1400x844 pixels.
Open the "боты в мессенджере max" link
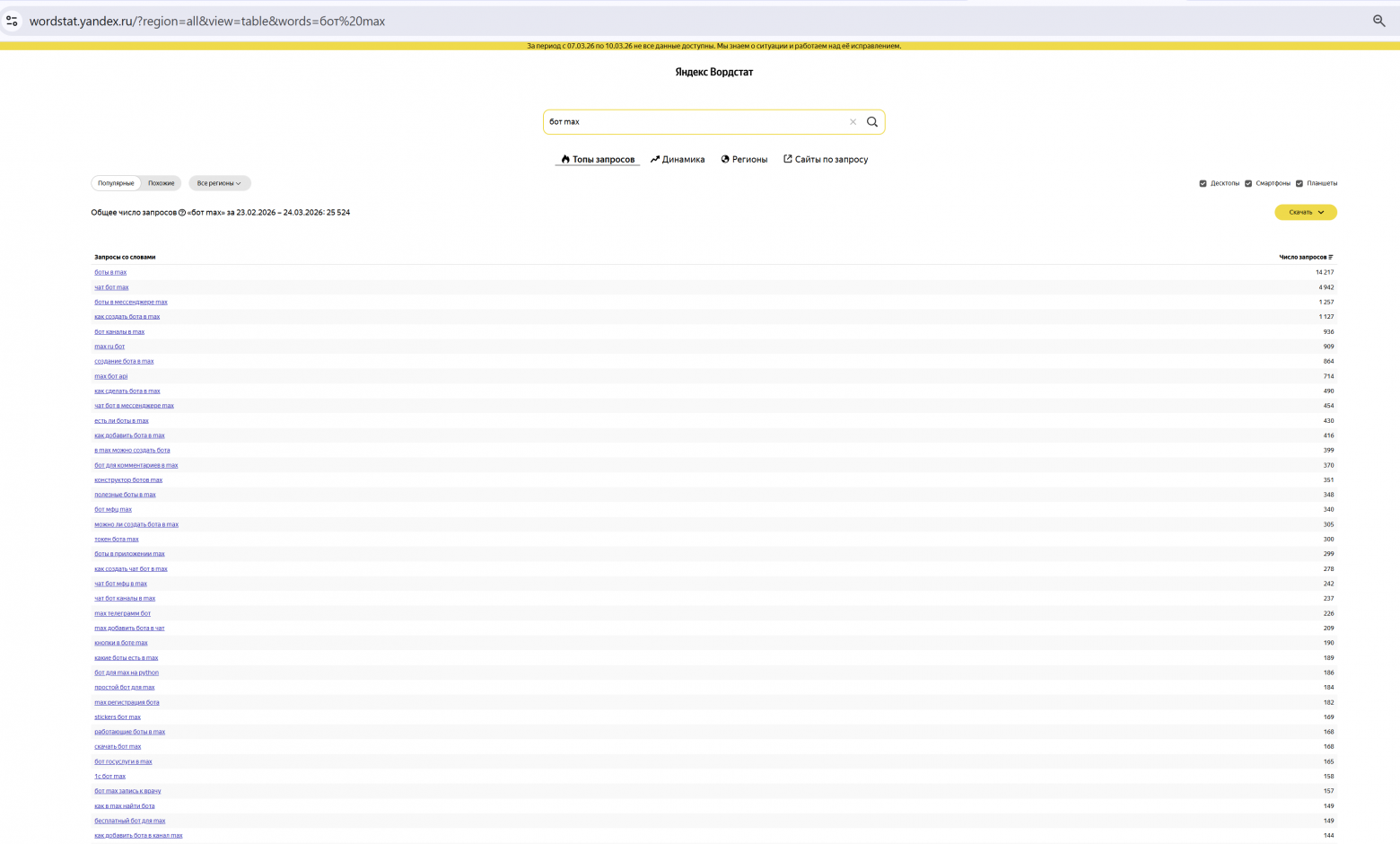[x=131, y=302]
